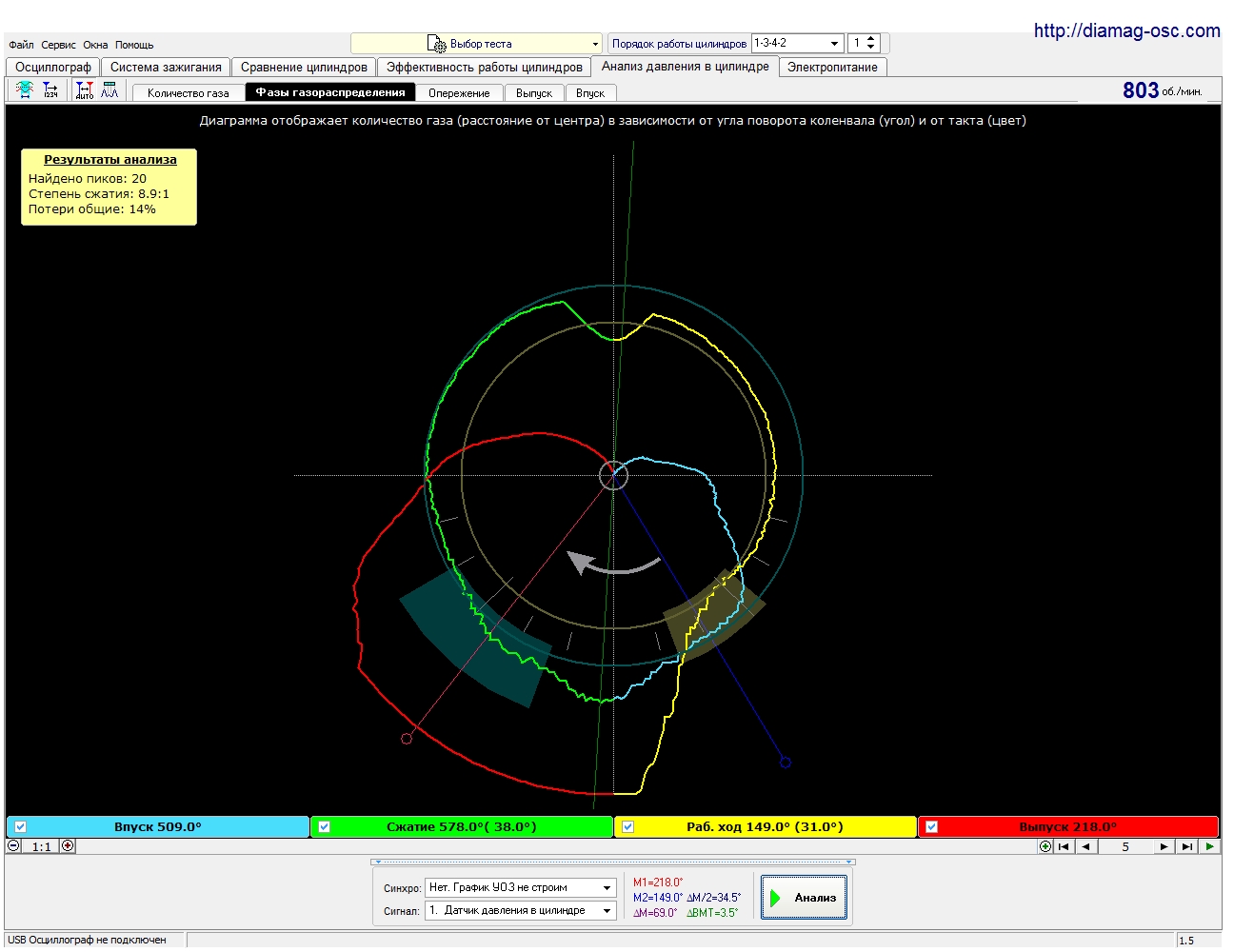This screenshot has height=952, width=1234.
Task: Click the red circle marker on the diagram
Action: coord(407,739)
